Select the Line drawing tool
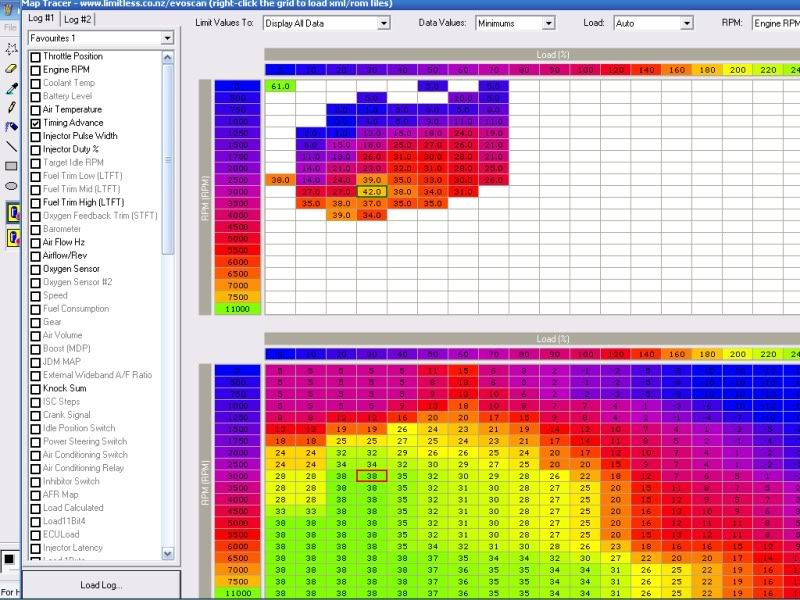 11,146
